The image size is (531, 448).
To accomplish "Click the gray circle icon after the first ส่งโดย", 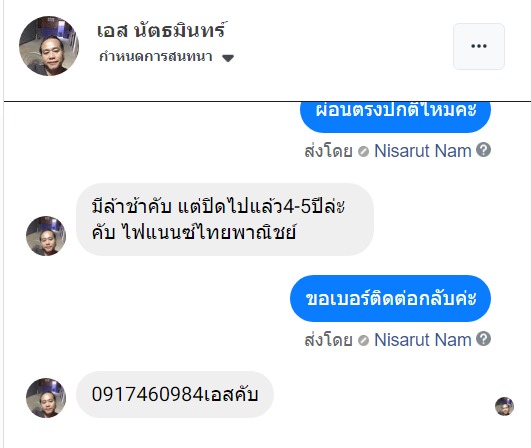I will [363, 151].
